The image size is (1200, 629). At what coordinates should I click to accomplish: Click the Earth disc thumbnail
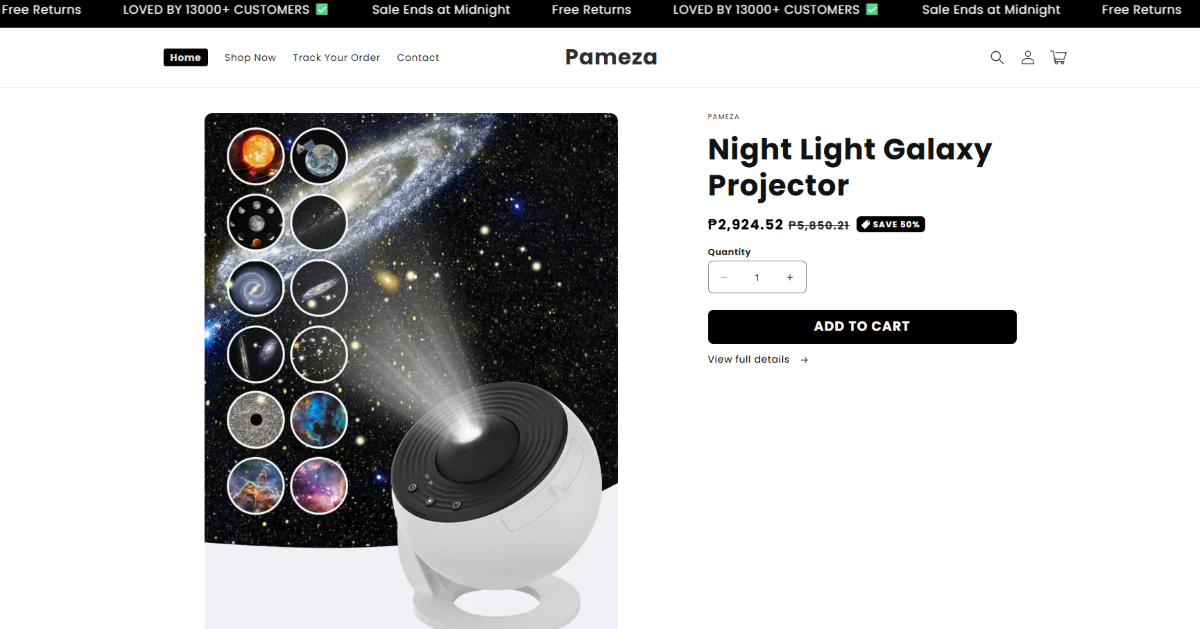pyautogui.click(x=319, y=156)
